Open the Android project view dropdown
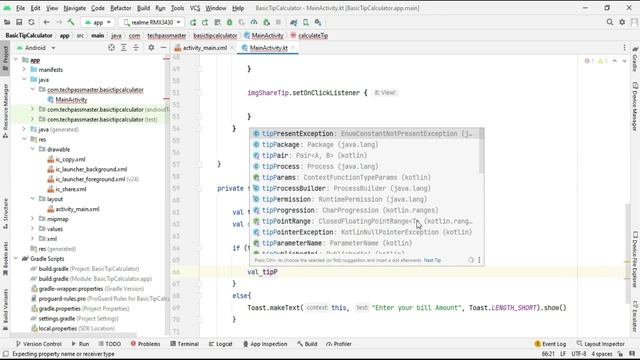This screenshot has width=640, height=360. [x=36, y=48]
